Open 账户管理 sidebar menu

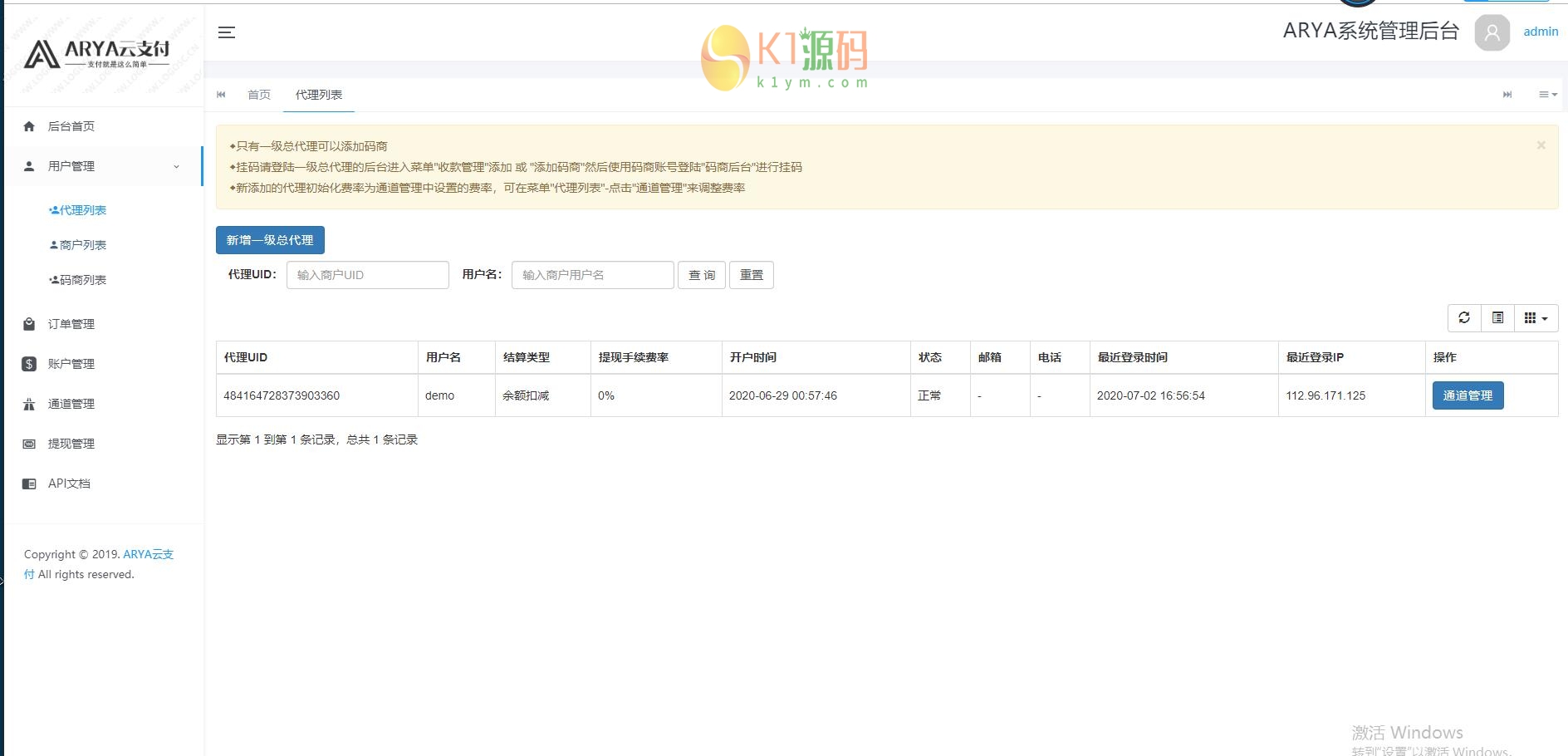[71, 364]
